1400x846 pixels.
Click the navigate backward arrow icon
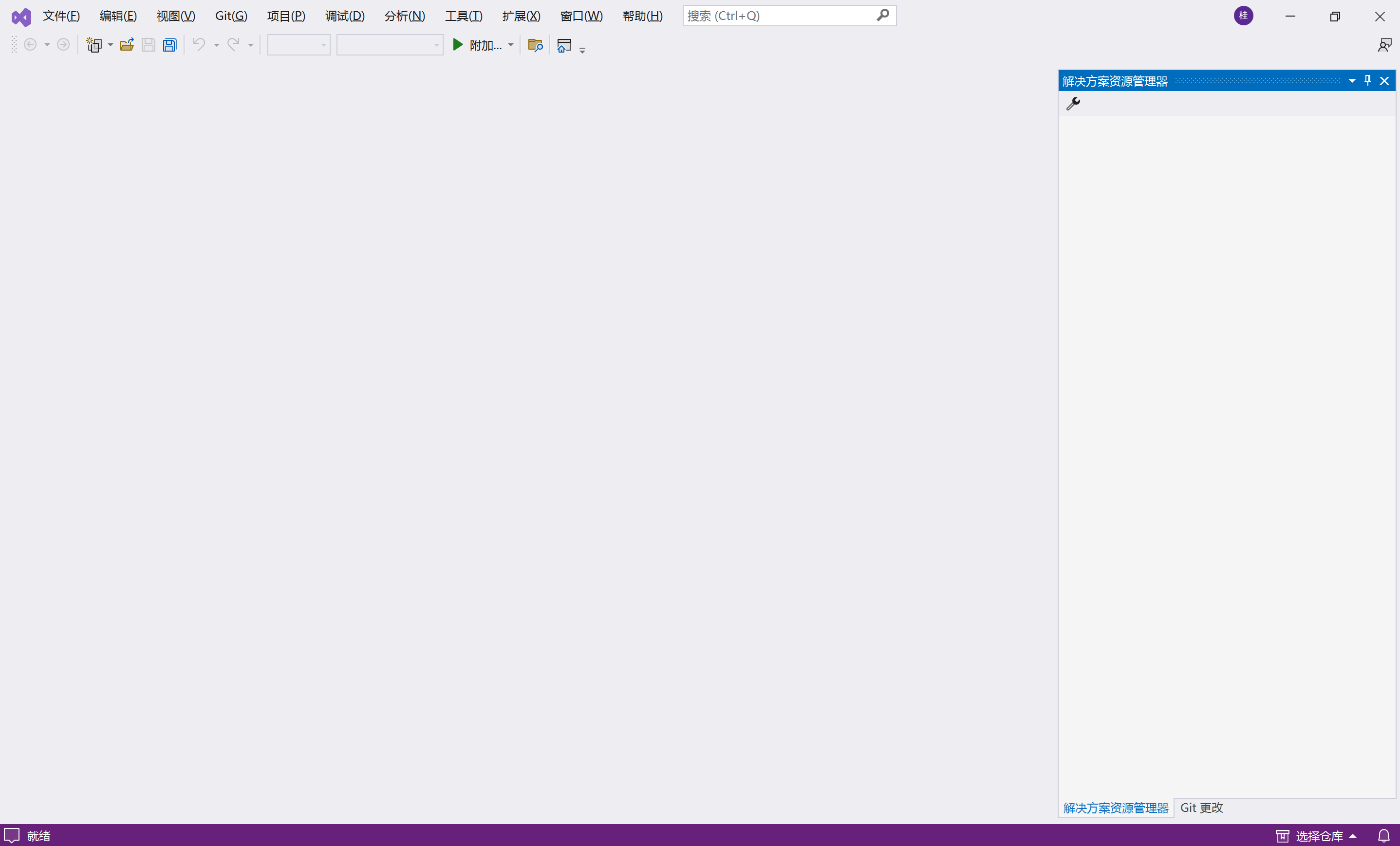[30, 44]
